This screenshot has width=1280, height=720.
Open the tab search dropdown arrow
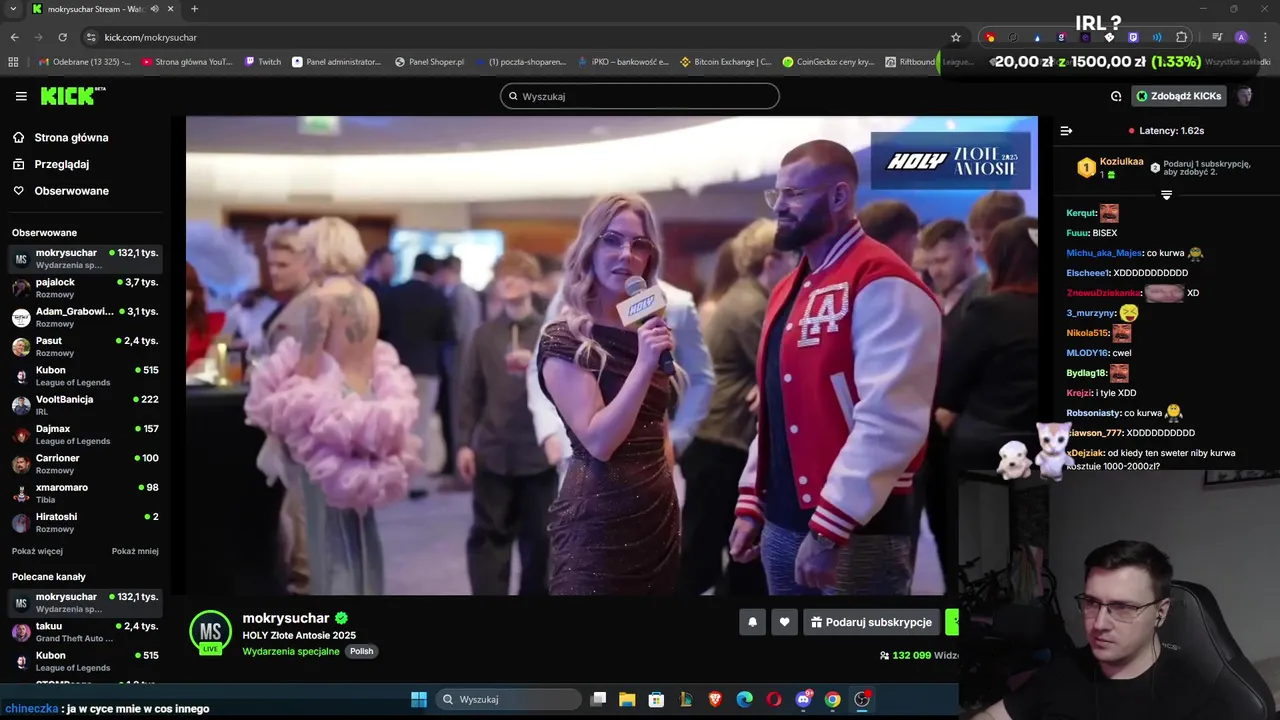pos(12,9)
